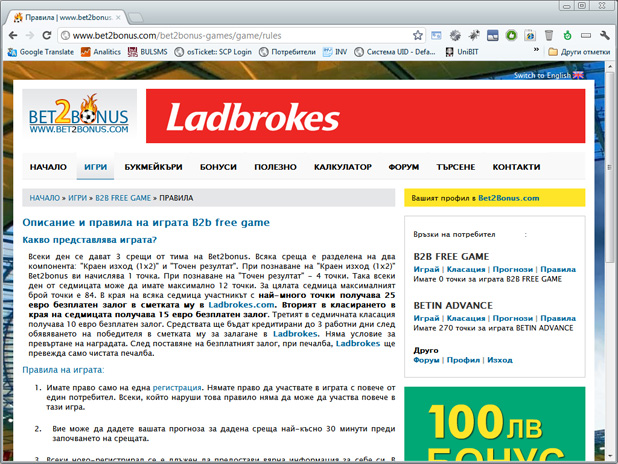The width and height of the screenshot is (618, 464).
Task: Open the ФОРУМ menu item
Action: coord(404,167)
